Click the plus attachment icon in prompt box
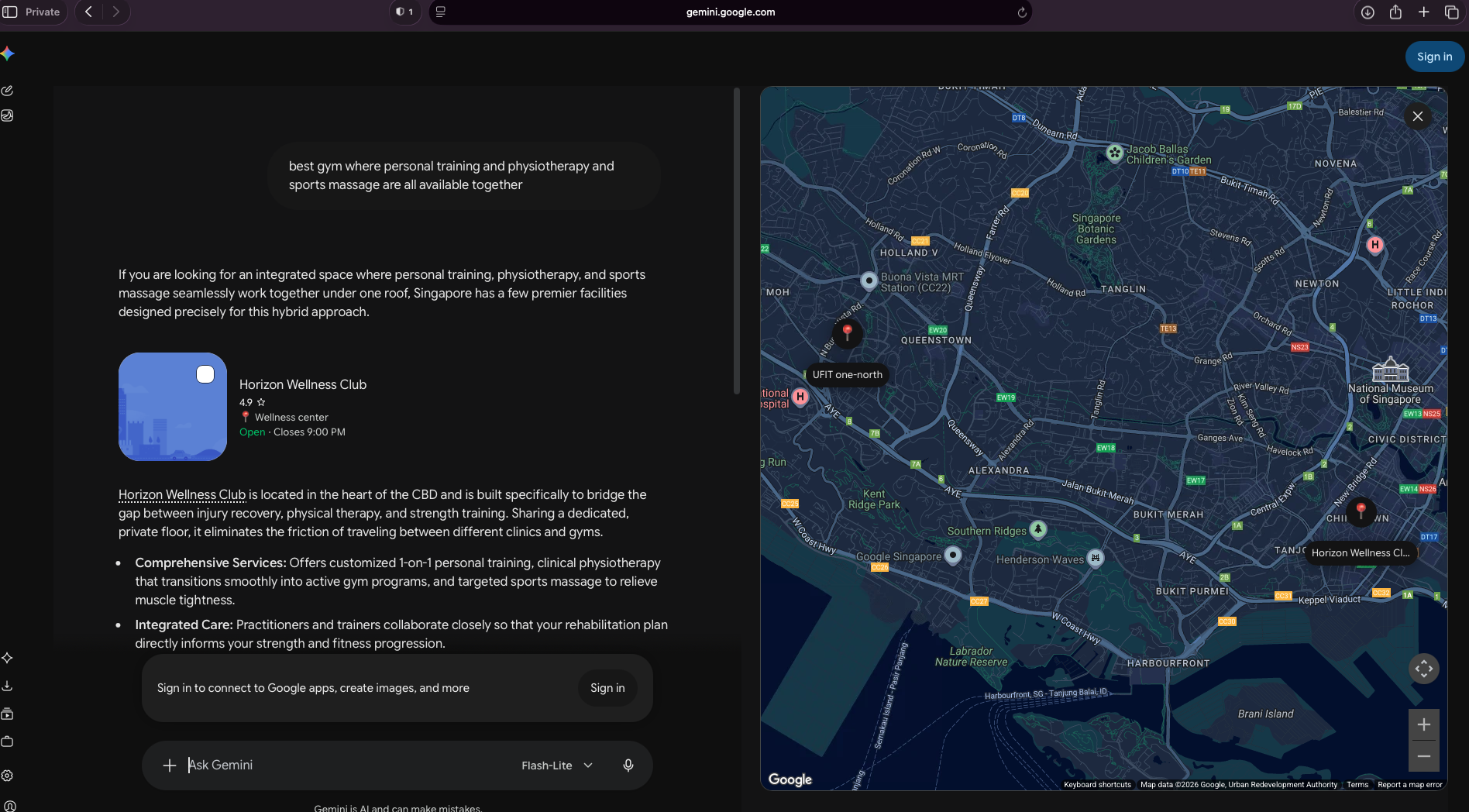 [x=169, y=766]
